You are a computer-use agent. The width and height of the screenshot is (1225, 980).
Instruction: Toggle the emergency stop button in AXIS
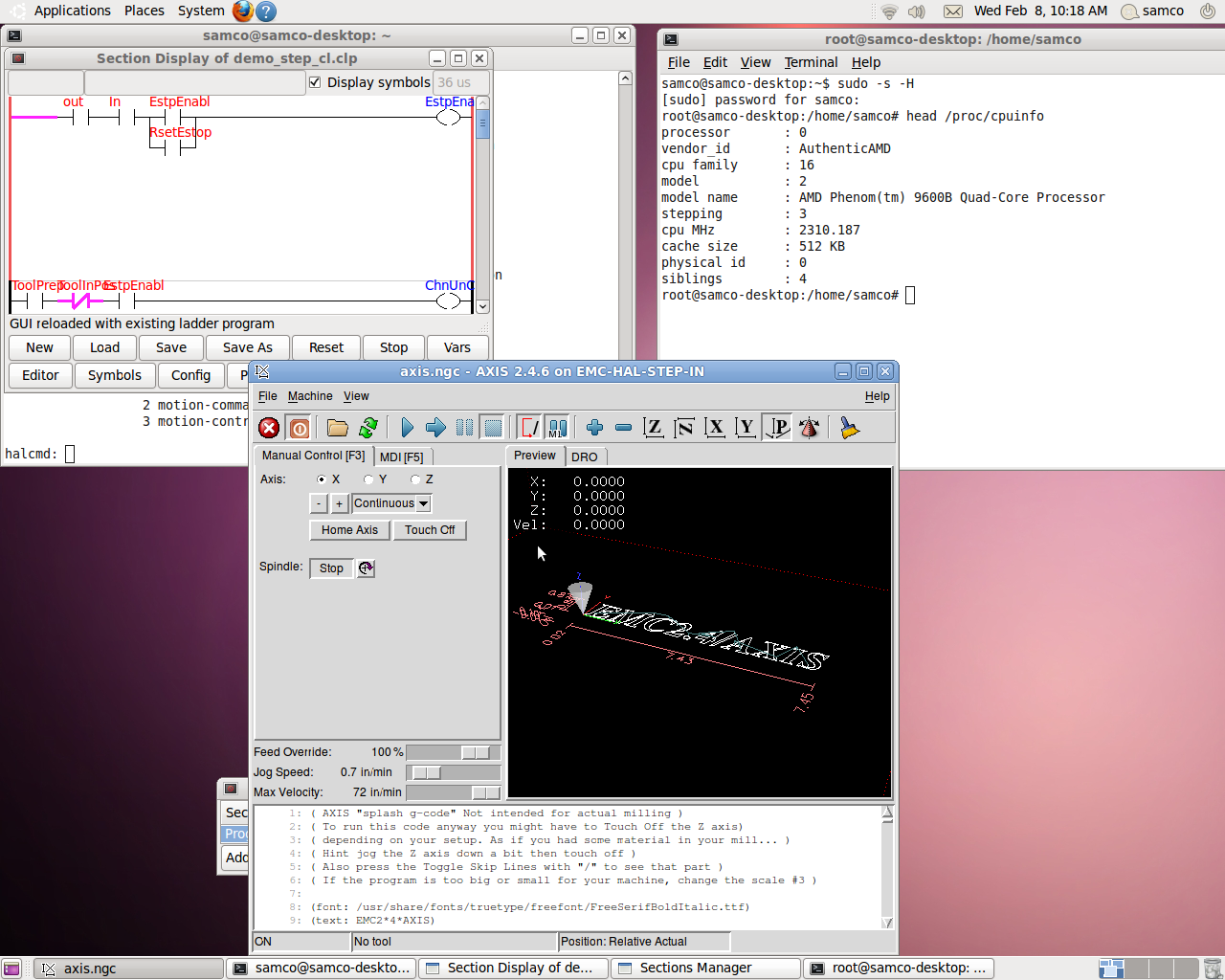pos(269,428)
